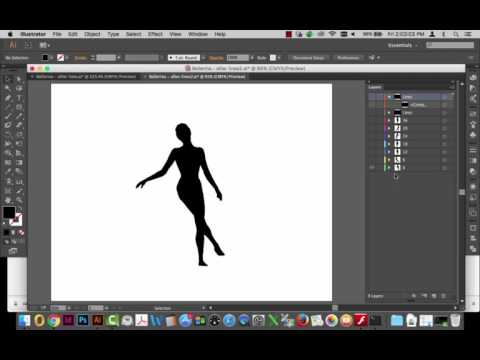
Task: Click the black Fill swatch in toolbar
Action: tap(9, 212)
